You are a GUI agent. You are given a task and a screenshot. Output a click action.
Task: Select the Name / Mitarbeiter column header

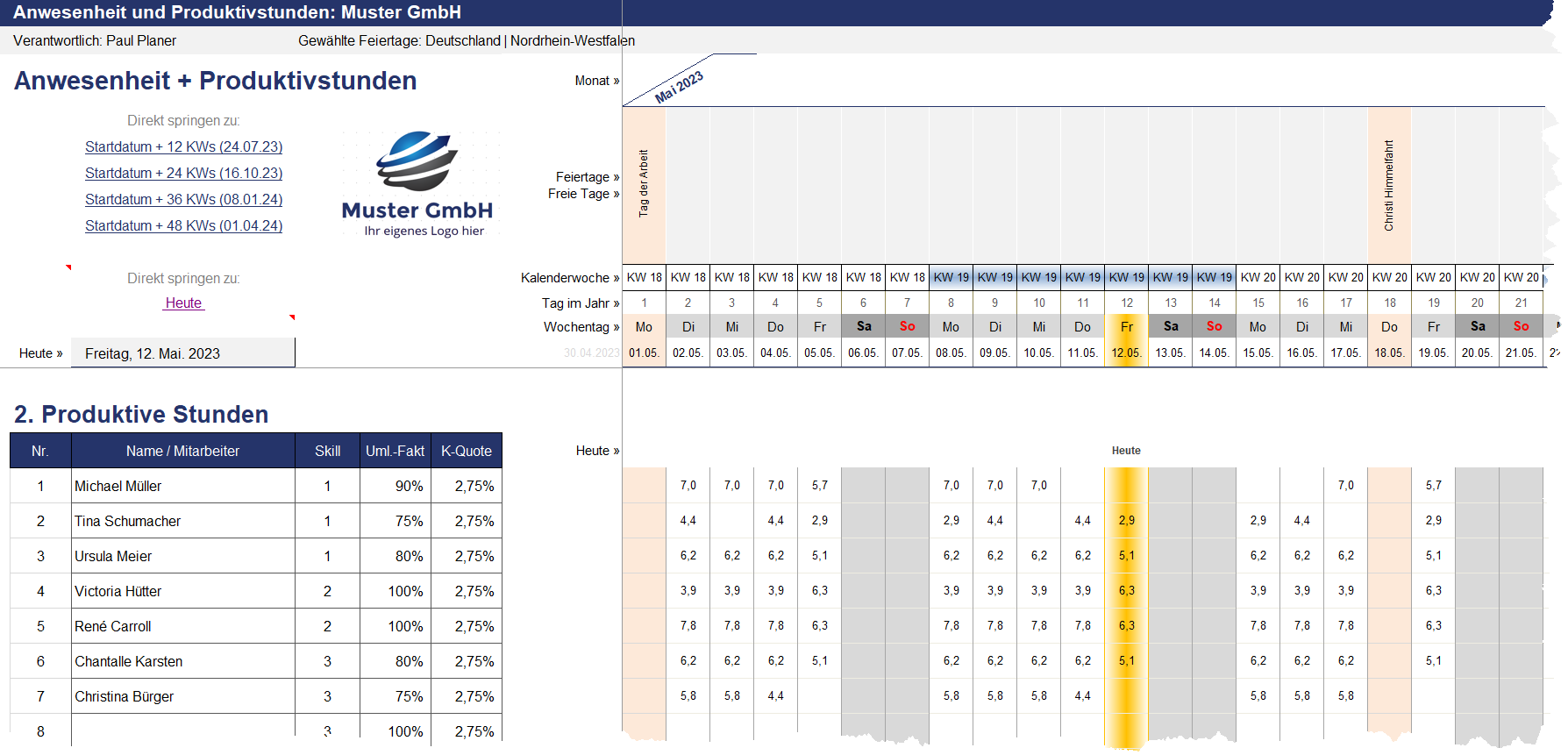182,451
